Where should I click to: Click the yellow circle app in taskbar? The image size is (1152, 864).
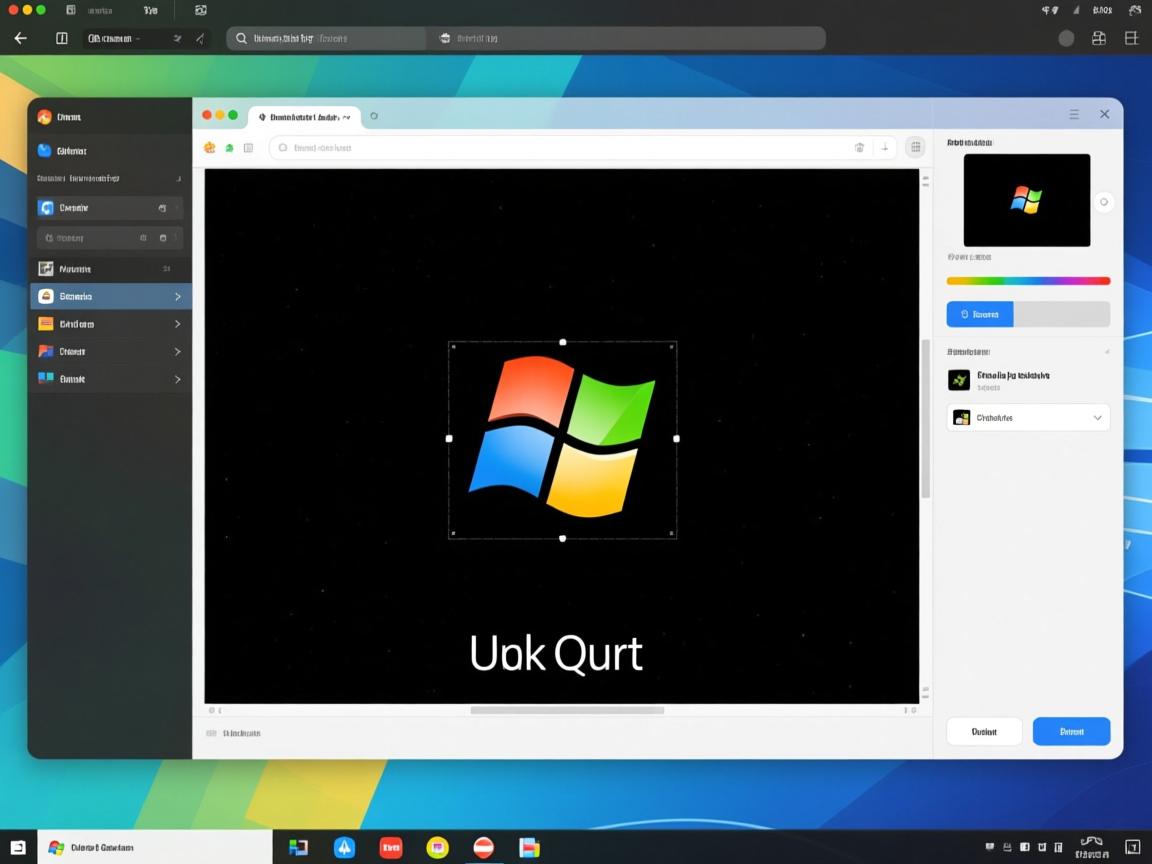437,847
